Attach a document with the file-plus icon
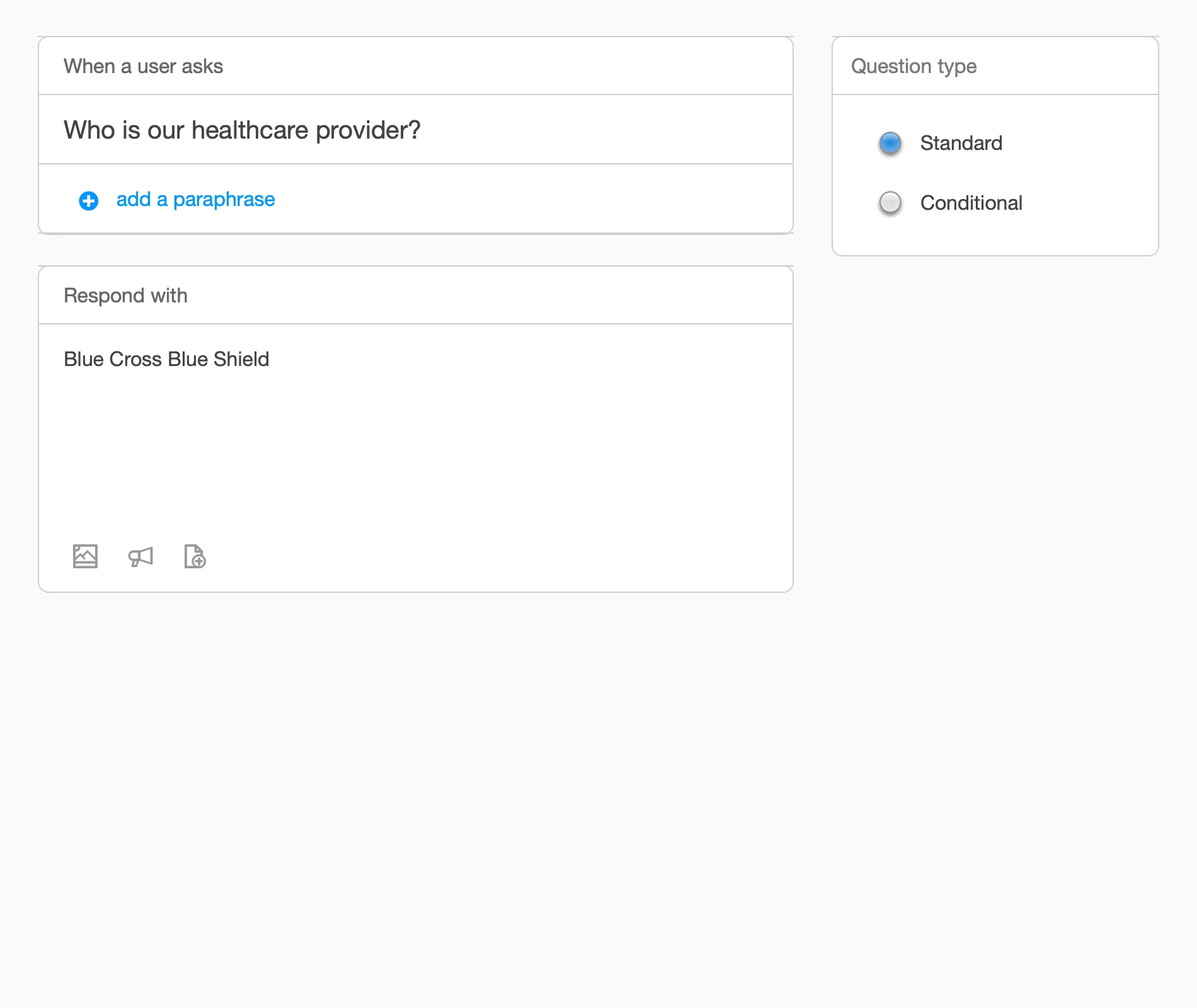Image resolution: width=1197 pixels, height=1008 pixels. point(195,556)
